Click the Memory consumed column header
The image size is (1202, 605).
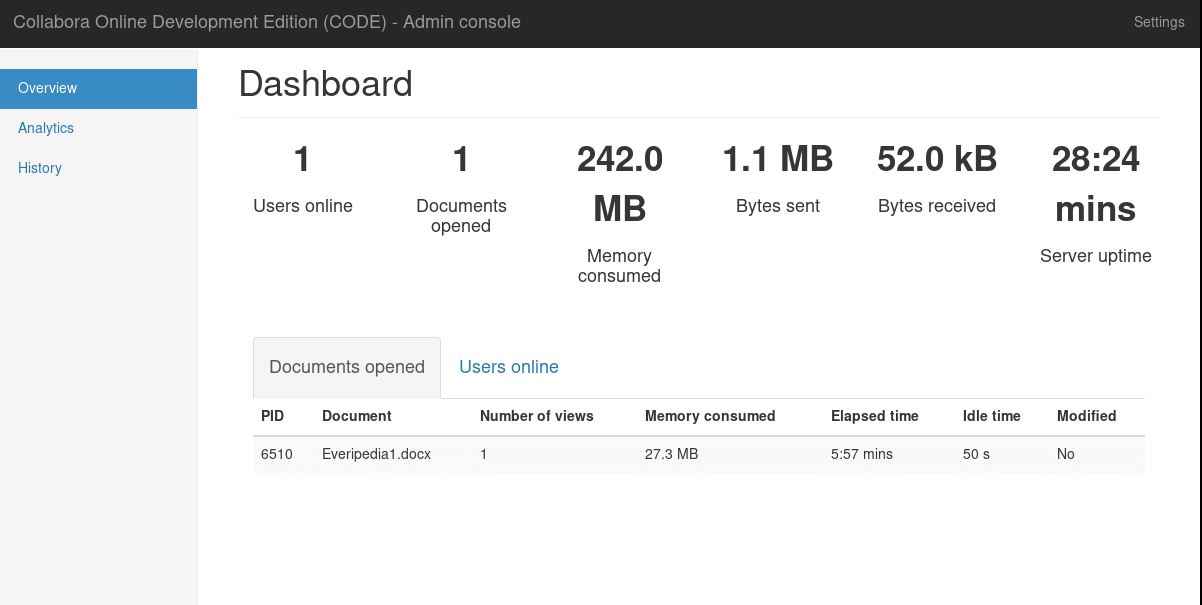[710, 416]
